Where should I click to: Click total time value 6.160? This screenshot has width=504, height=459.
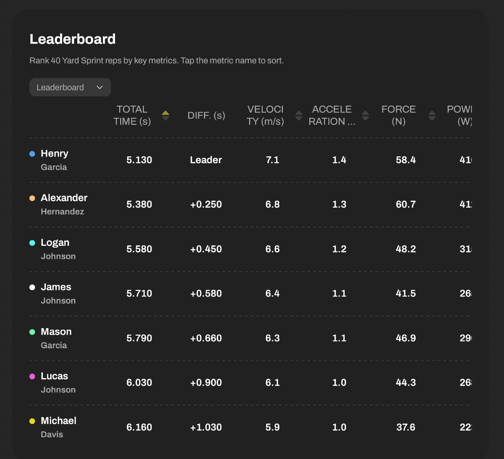click(x=139, y=427)
